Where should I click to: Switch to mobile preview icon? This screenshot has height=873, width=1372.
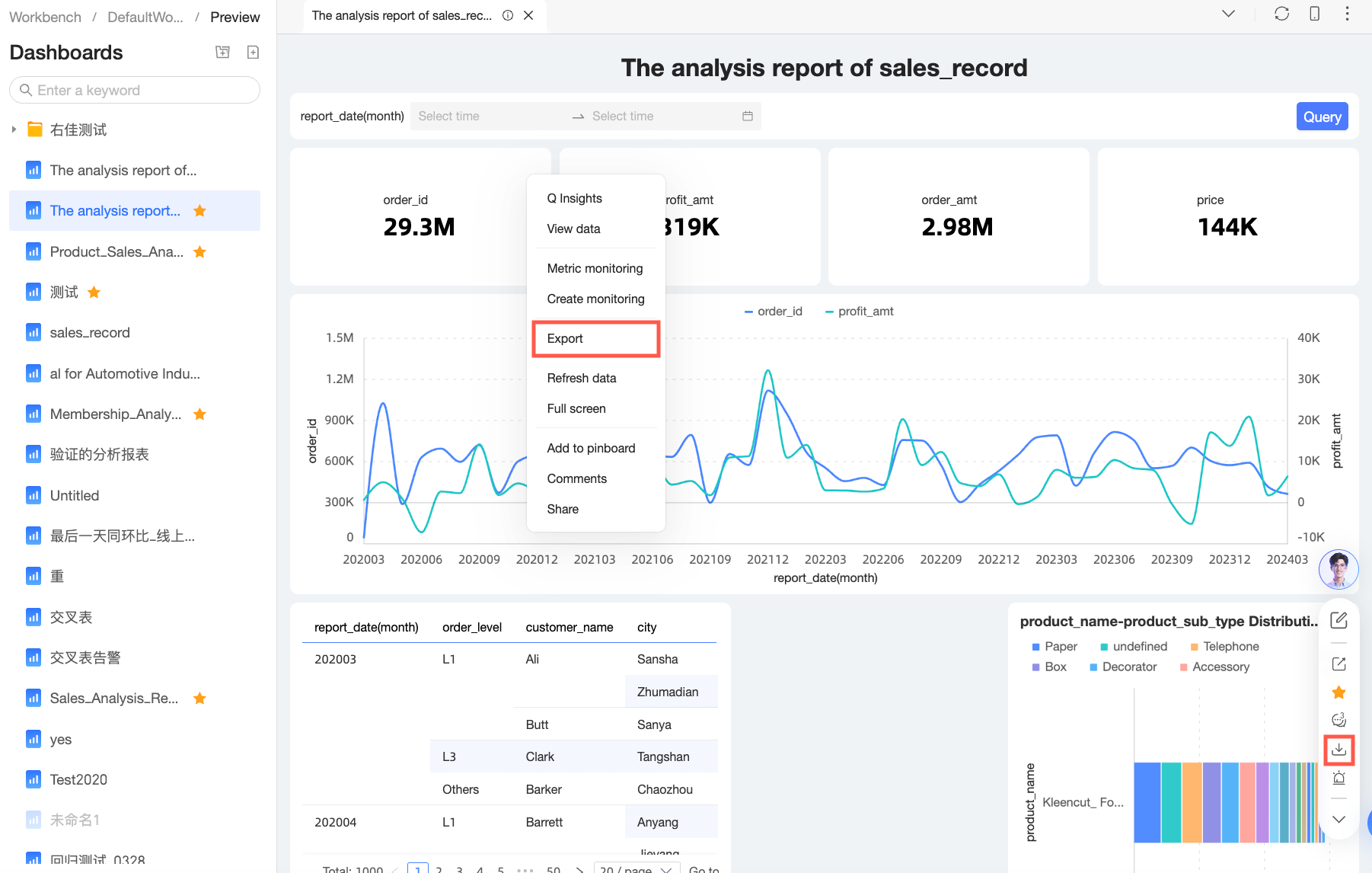pyautogui.click(x=1314, y=14)
